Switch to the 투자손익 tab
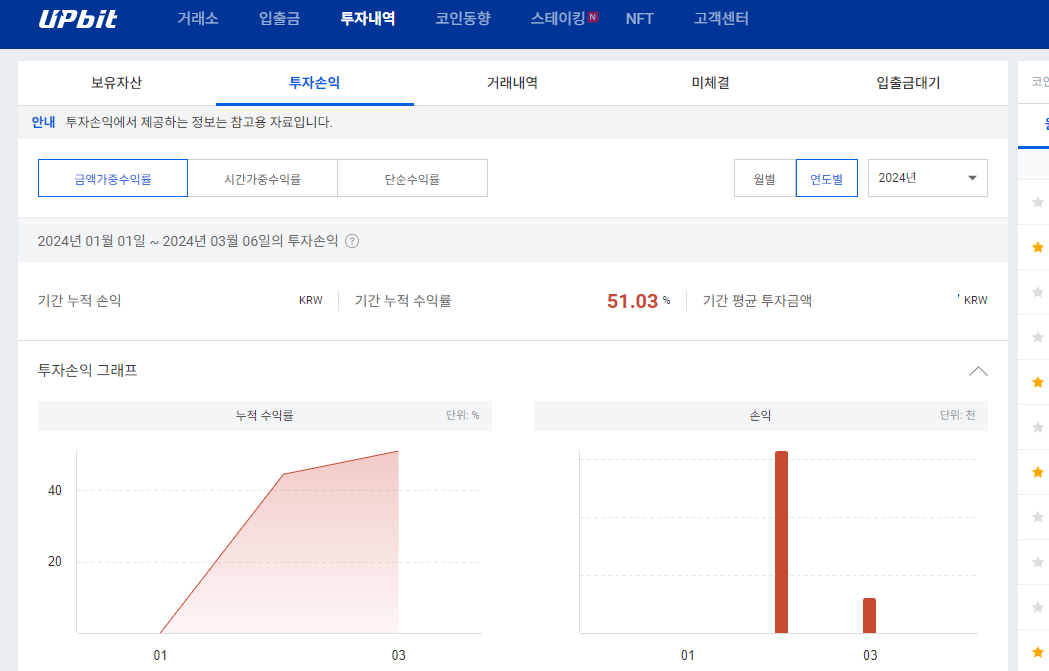 [x=314, y=83]
